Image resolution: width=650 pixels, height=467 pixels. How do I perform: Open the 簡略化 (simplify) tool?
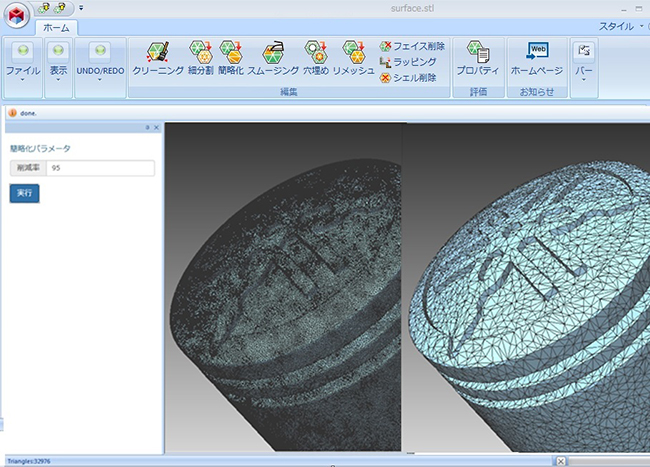click(x=231, y=58)
